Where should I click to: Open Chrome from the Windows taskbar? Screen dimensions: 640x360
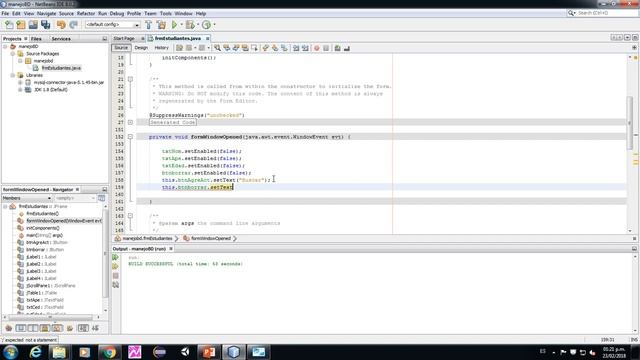109,352
